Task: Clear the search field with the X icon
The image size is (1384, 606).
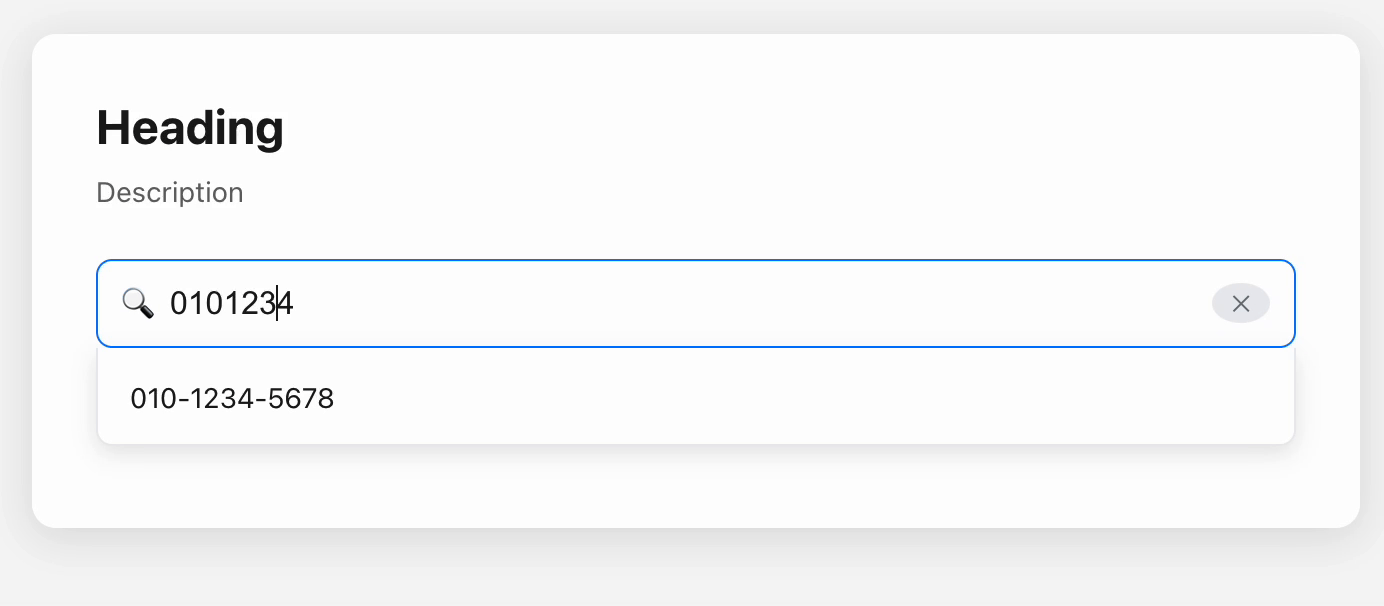Action: coord(1240,304)
